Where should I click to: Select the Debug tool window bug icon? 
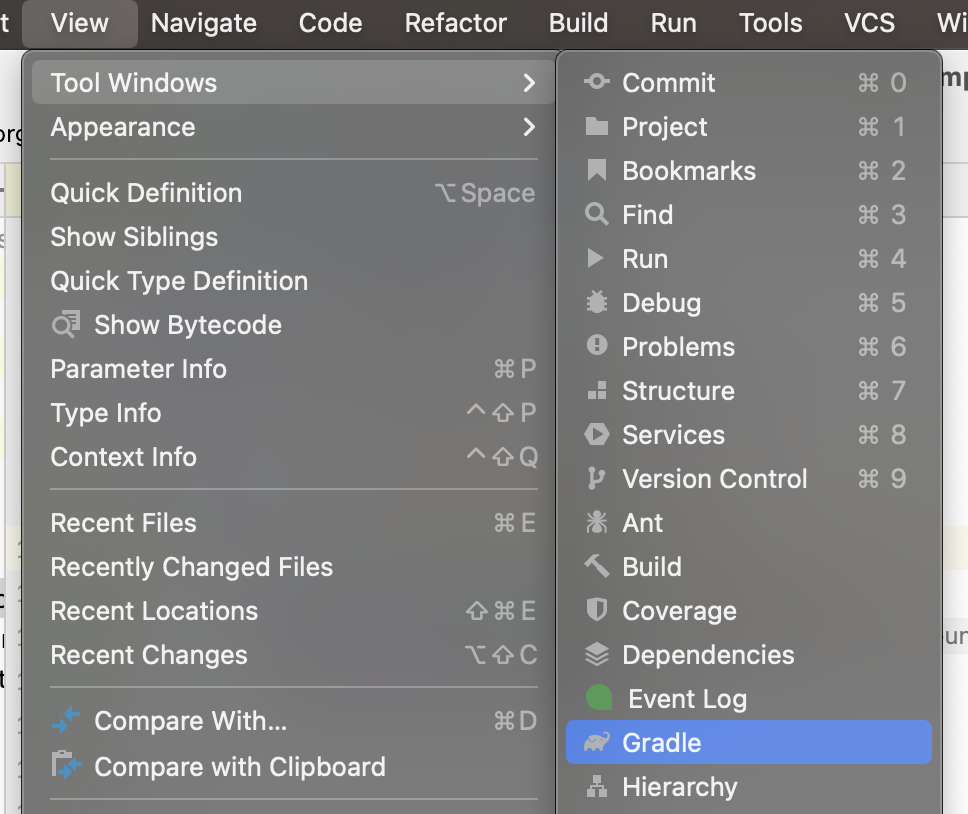(x=596, y=303)
